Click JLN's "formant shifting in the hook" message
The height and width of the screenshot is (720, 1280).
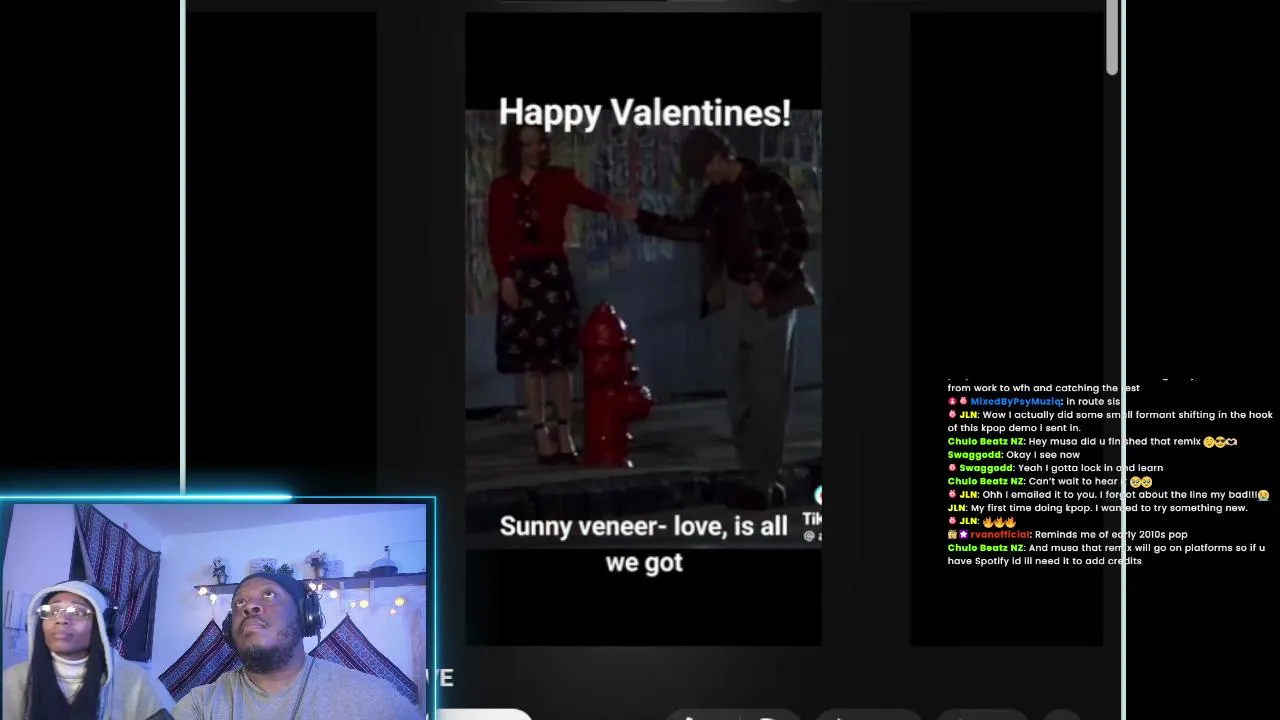(1110, 421)
